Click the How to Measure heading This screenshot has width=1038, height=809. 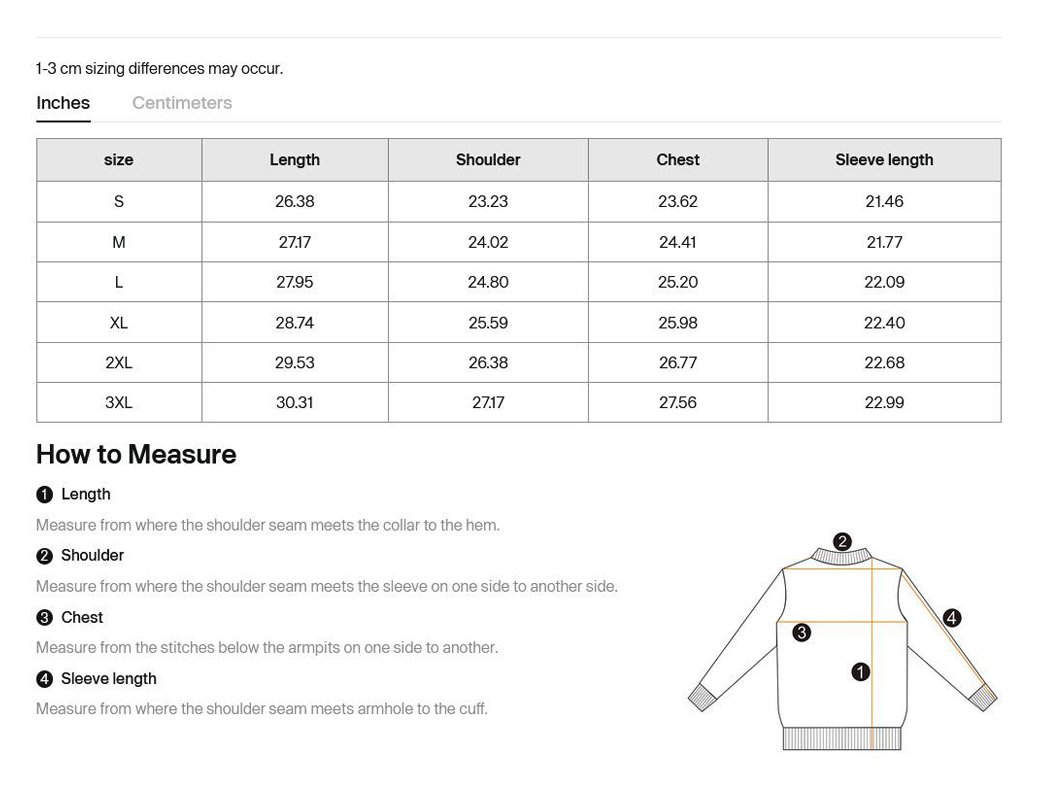(136, 454)
